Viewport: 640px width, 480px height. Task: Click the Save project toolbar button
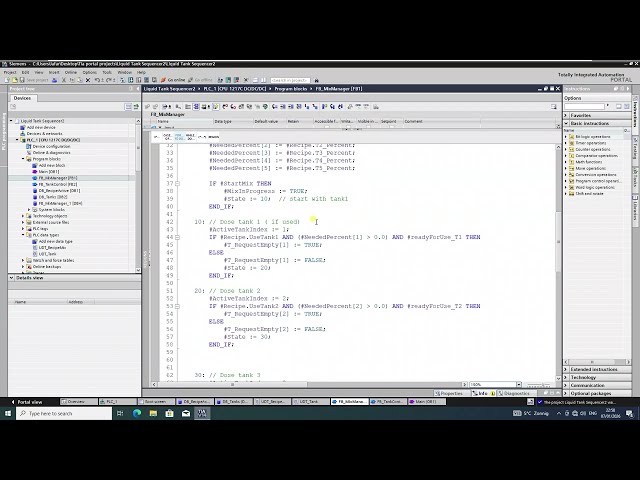point(34,80)
